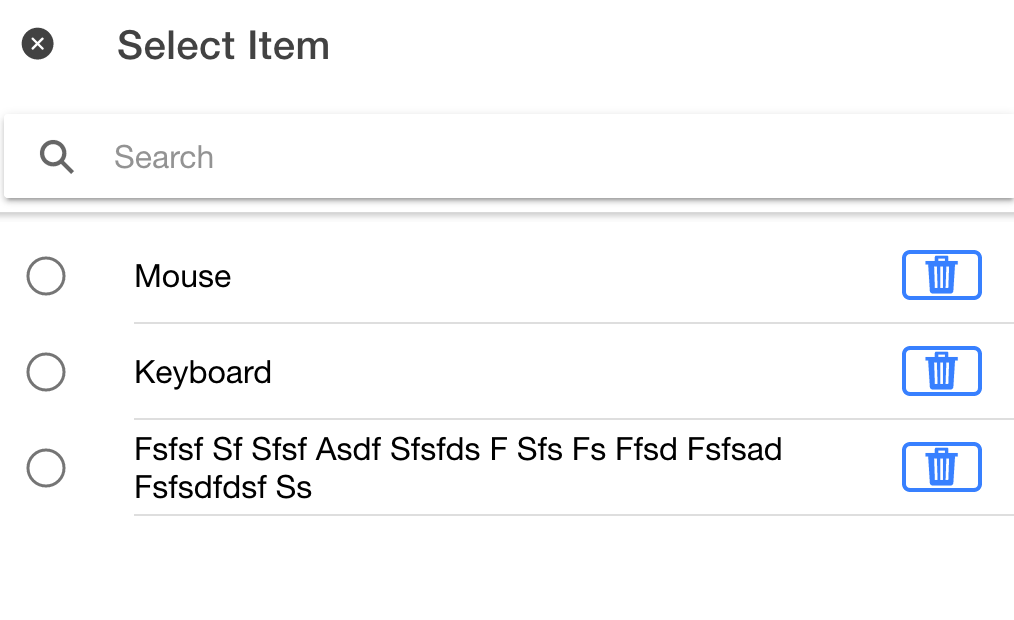This screenshot has width=1014, height=620.
Task: Click the Keyboard text label
Action: [202, 372]
